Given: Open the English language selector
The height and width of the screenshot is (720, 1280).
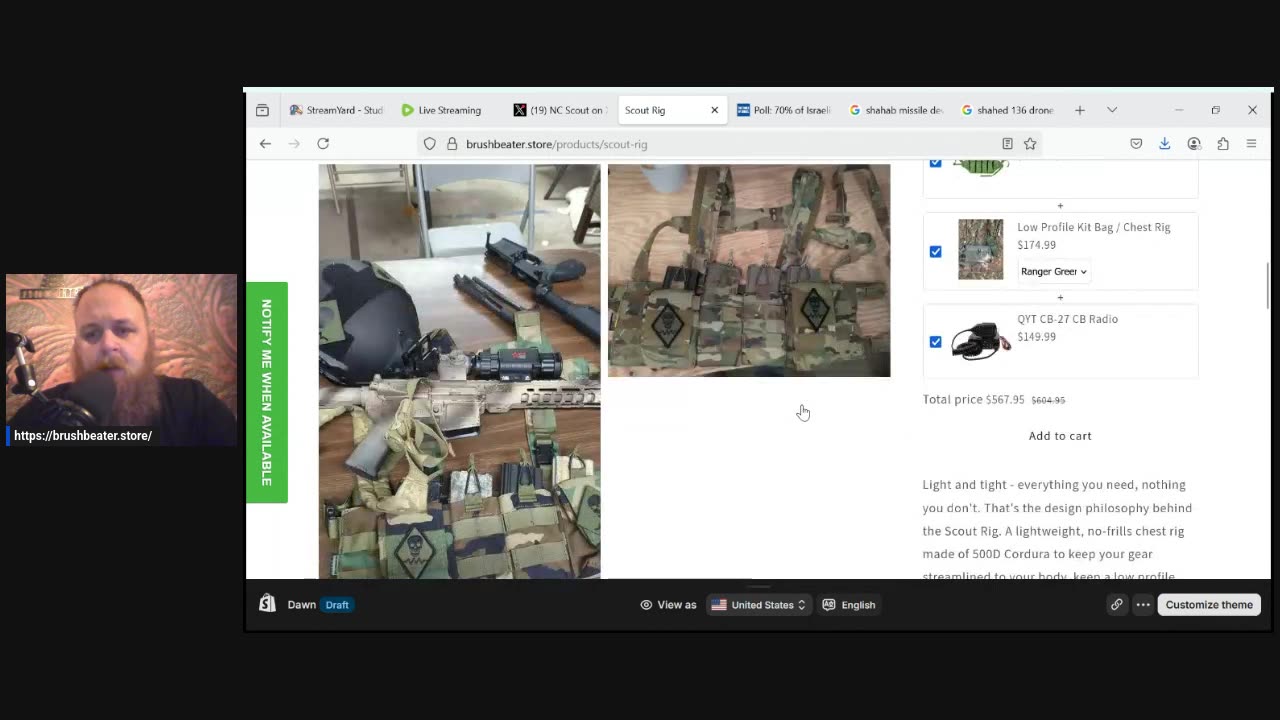Looking at the screenshot, I should tap(849, 605).
